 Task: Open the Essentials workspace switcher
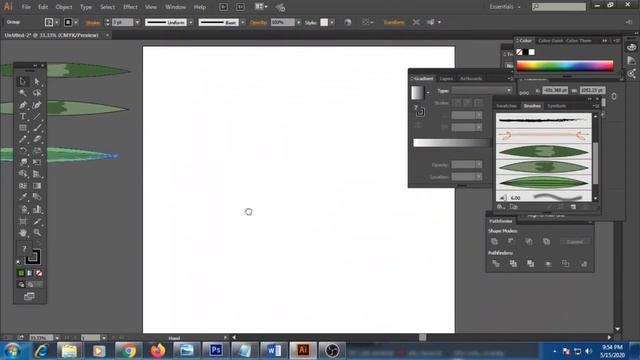505,7
